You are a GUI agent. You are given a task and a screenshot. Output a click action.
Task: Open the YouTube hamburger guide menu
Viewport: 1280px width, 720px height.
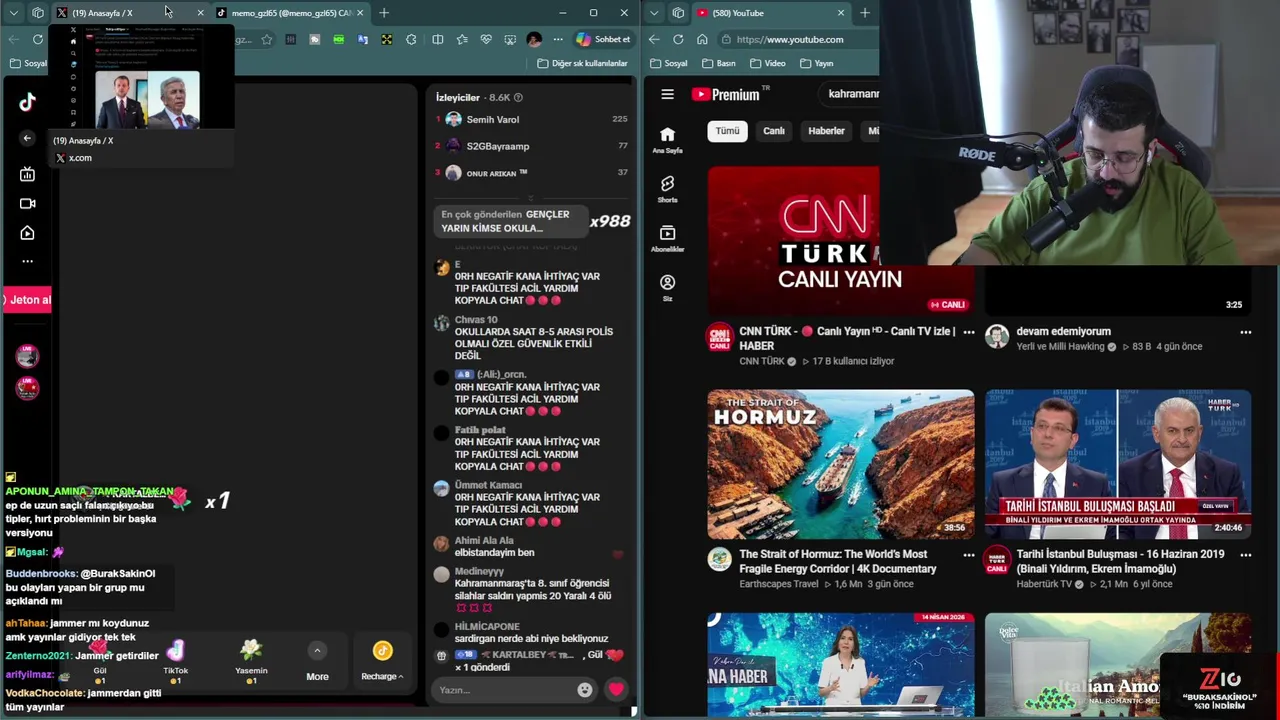(667, 94)
